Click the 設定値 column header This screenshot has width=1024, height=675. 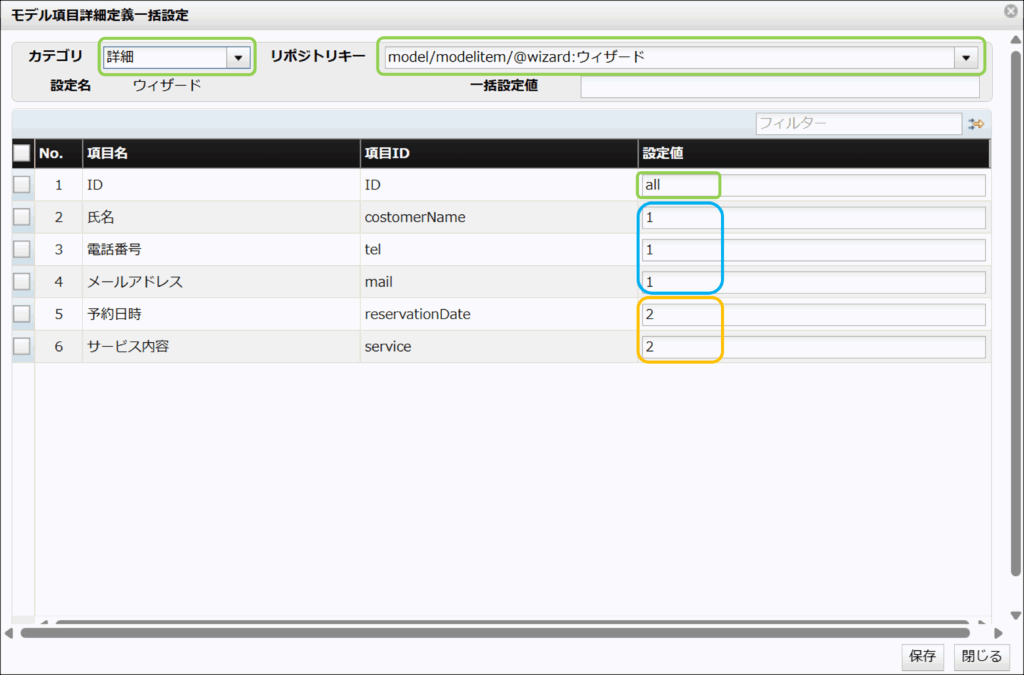pyautogui.click(x=813, y=153)
